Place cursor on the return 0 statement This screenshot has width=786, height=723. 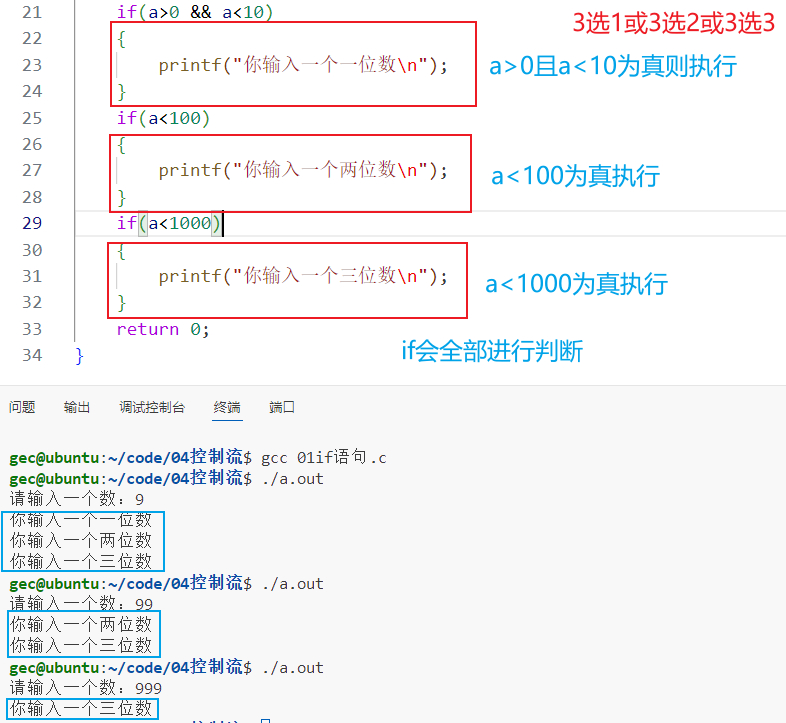pyautogui.click(x=162, y=329)
